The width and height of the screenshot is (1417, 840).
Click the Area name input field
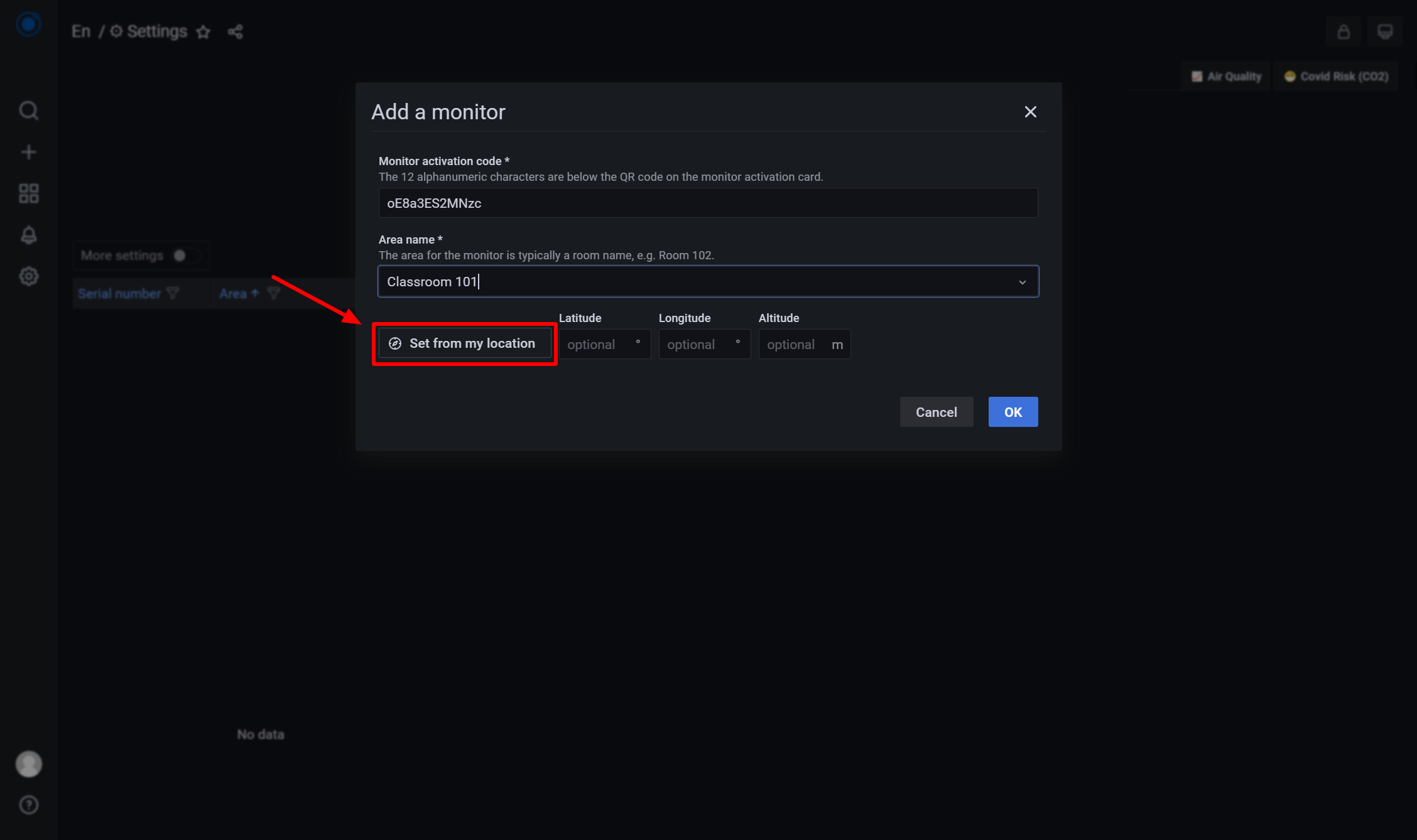coord(708,281)
